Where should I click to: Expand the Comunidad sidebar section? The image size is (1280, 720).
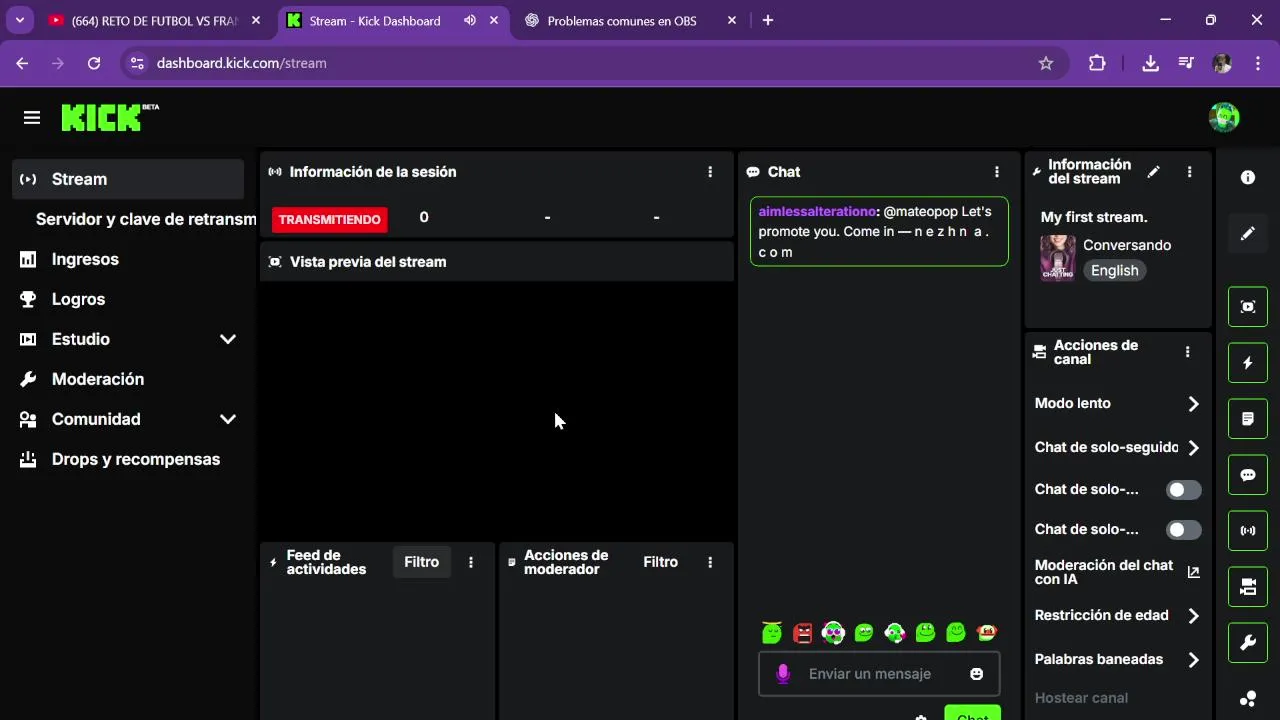[x=228, y=419]
